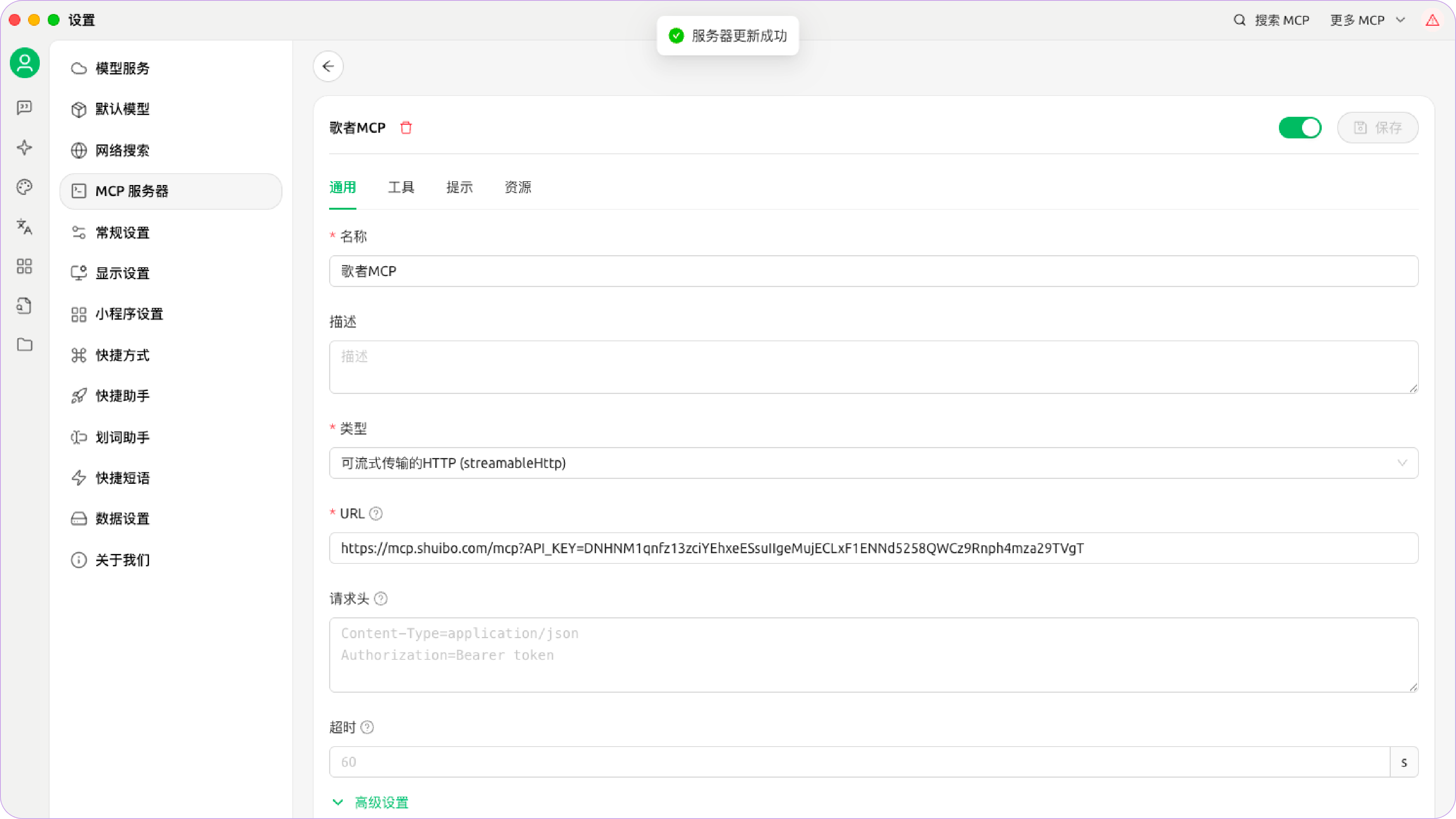The image size is (1456, 819).
Task: Open 常规设置 page
Action: pyautogui.click(x=171, y=232)
